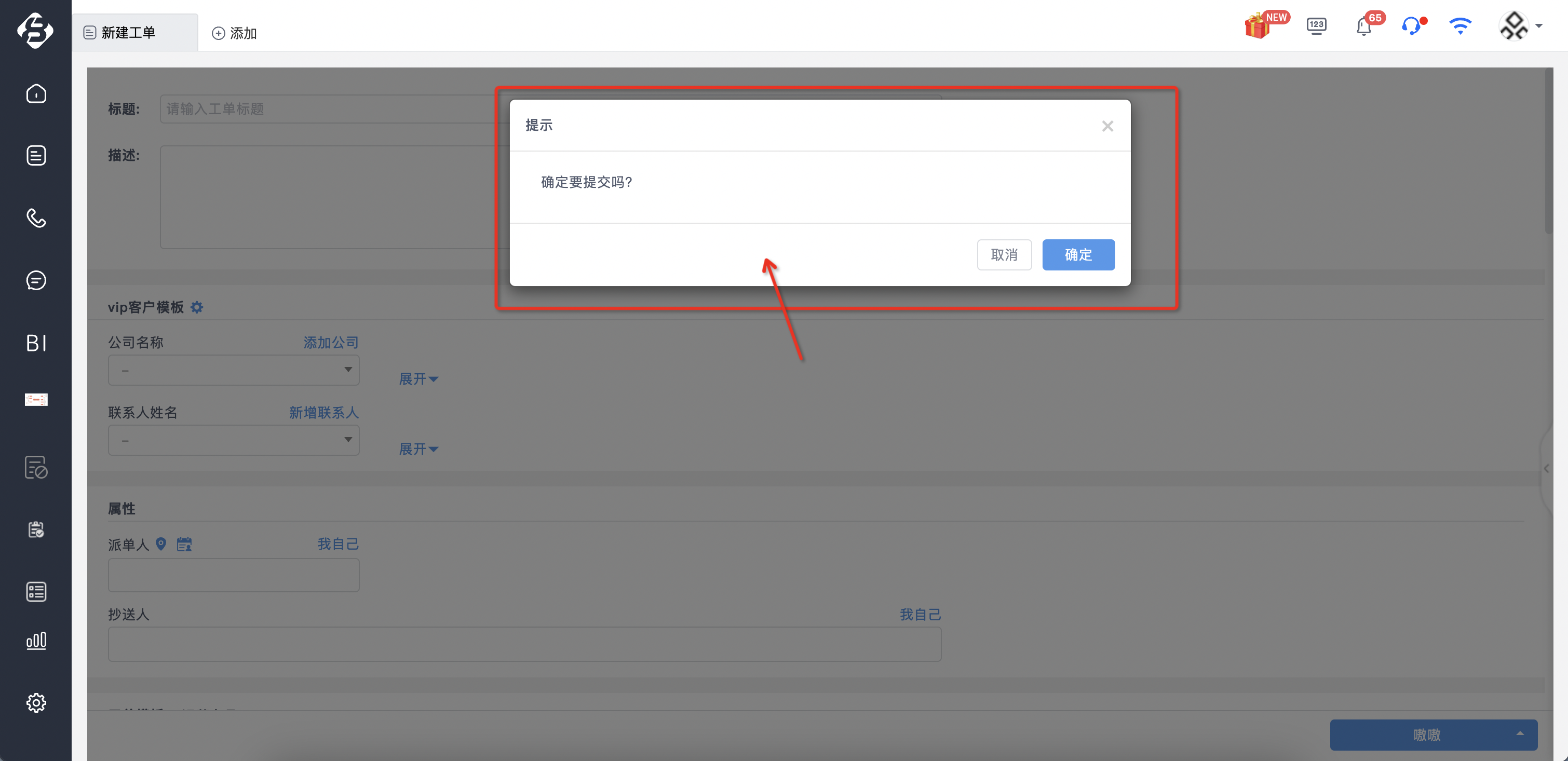The height and width of the screenshot is (761, 1568).
Task: Open the home icon in sidebar
Action: point(36,93)
